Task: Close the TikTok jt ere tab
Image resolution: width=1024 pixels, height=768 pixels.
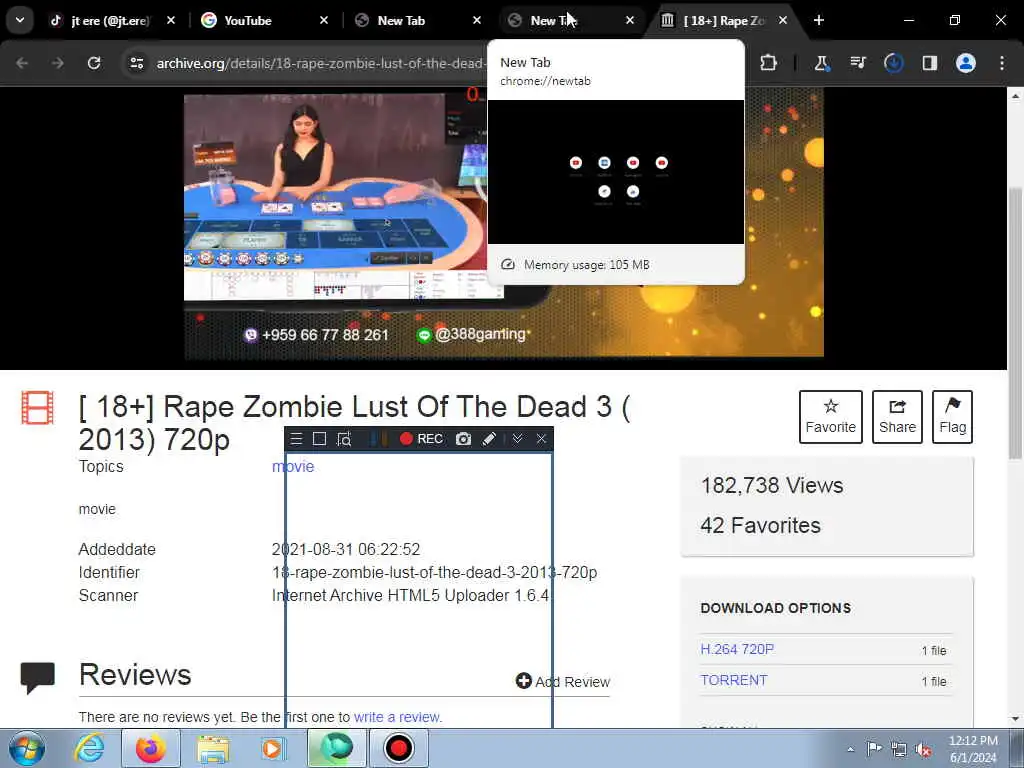Action: pos(170,21)
